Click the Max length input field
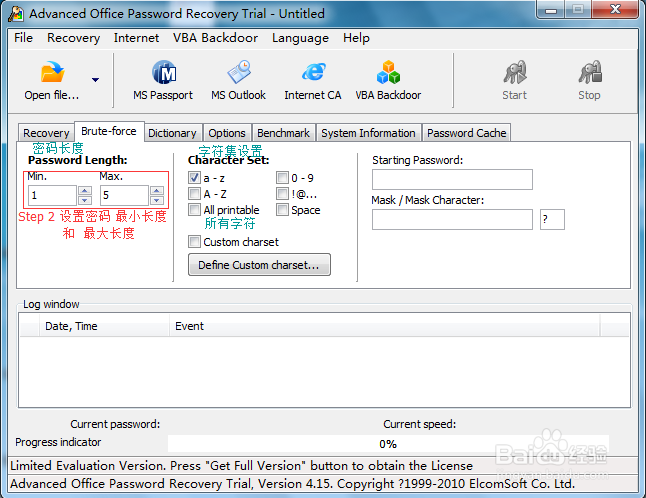 [124, 195]
